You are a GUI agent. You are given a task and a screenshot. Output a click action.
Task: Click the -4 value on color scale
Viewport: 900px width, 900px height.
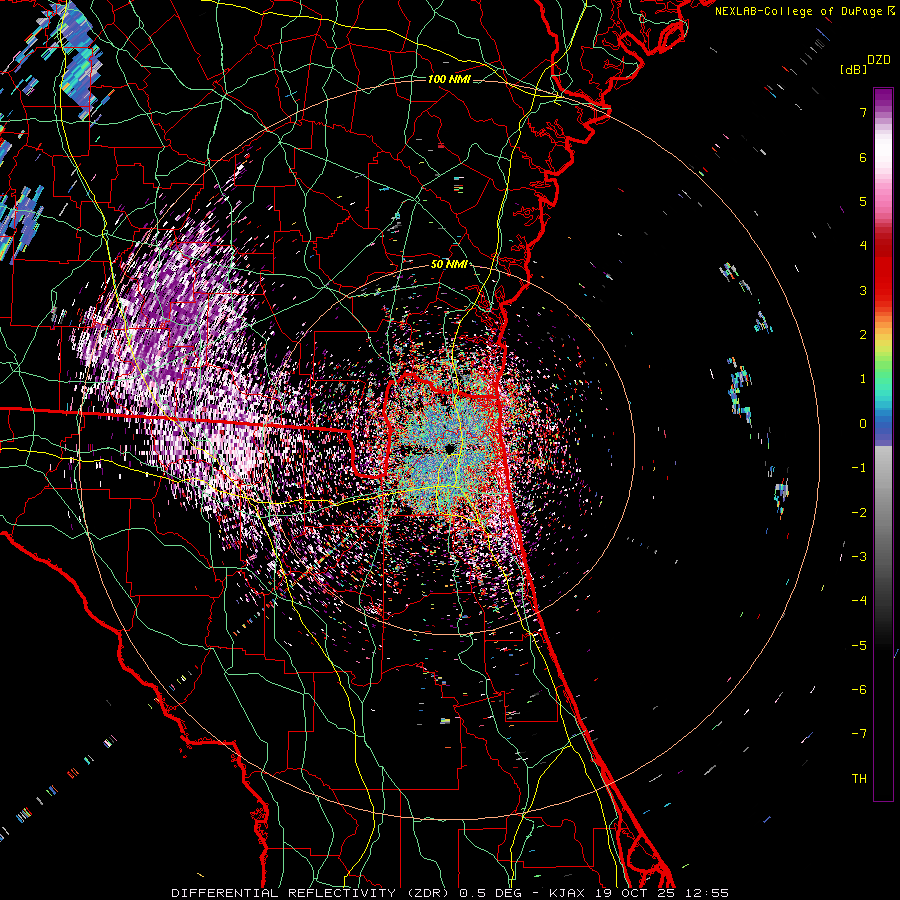coord(859,601)
